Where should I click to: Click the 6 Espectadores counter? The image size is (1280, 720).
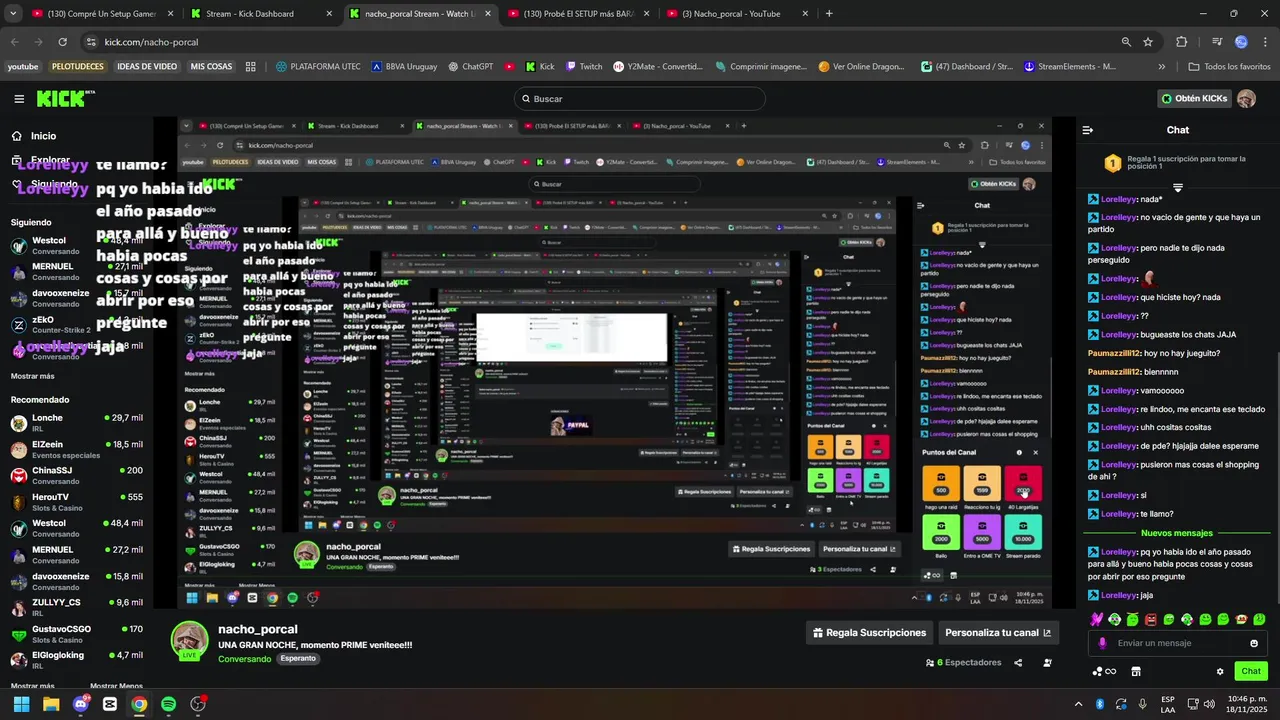964,663
